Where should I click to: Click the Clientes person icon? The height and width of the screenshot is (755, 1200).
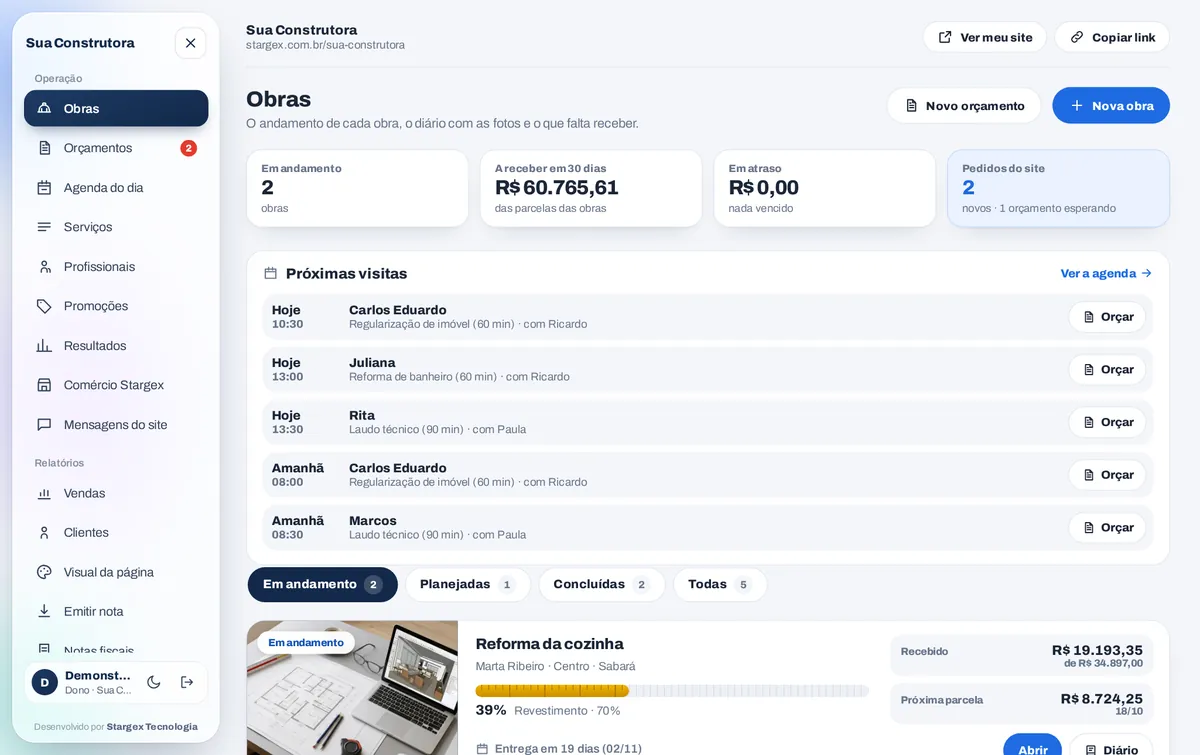[44, 533]
